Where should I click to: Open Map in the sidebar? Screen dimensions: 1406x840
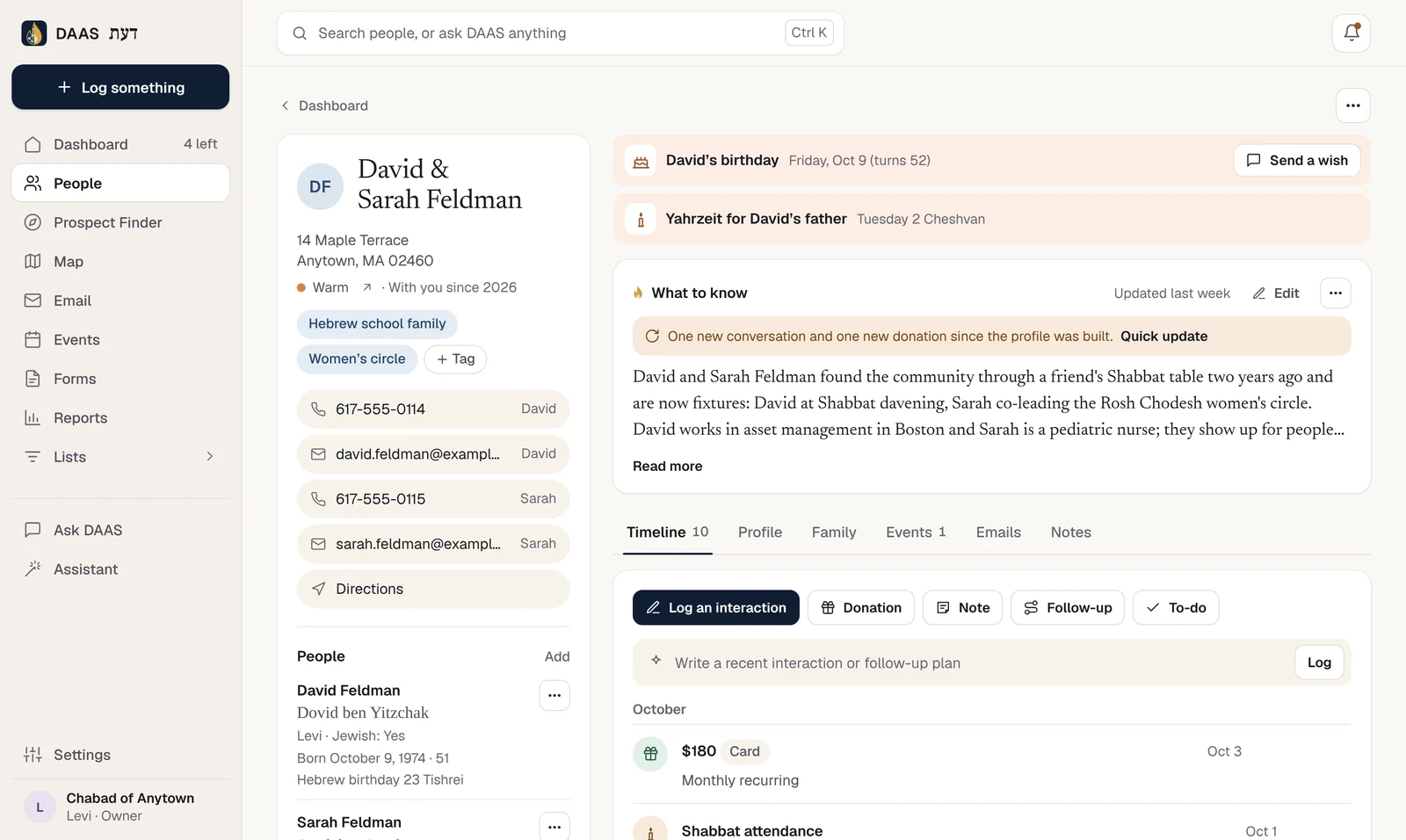(120, 262)
